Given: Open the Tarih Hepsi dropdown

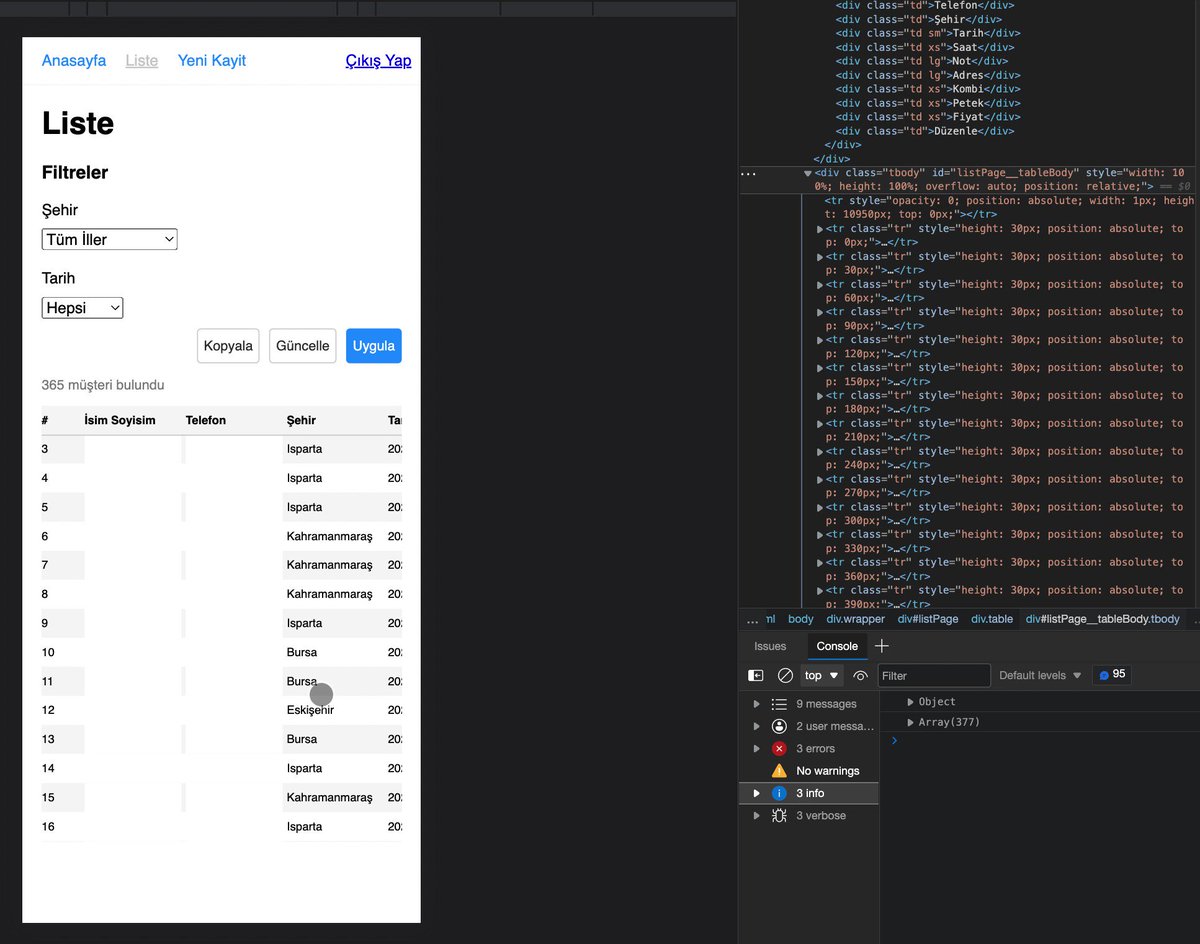Looking at the screenshot, I should 83,308.
